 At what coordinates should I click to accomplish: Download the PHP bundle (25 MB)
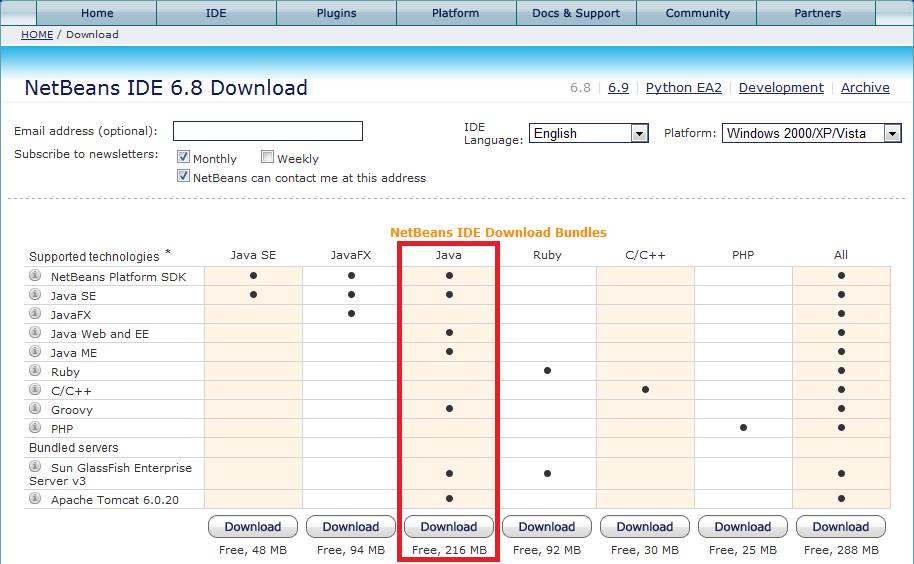[x=743, y=527]
